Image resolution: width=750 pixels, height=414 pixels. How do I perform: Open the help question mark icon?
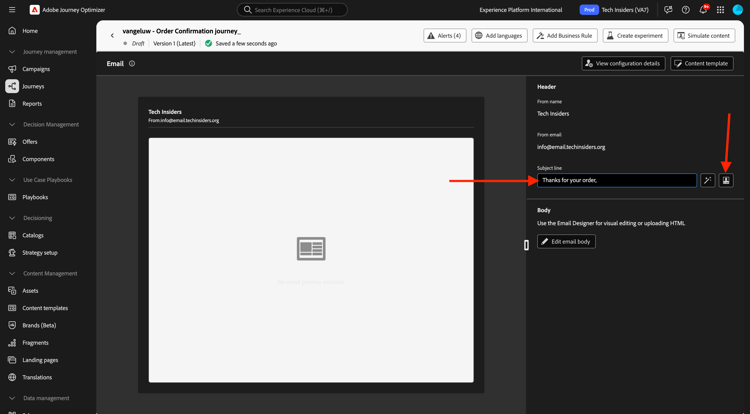pyautogui.click(x=685, y=10)
